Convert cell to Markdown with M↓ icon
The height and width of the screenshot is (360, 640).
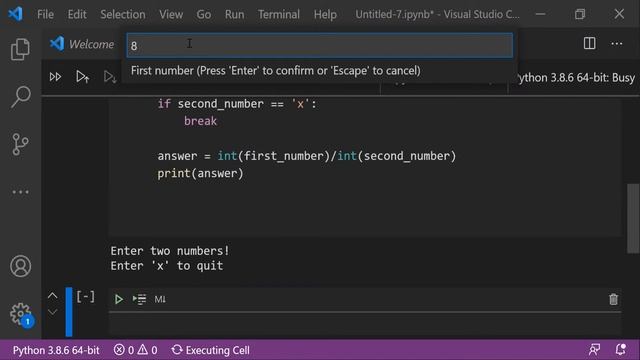tap(160, 299)
